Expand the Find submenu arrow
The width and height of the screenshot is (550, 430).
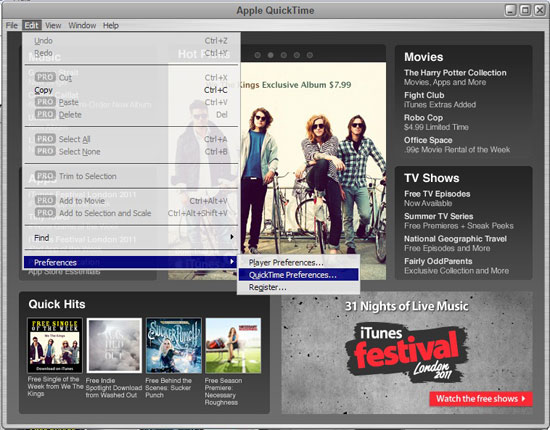(232, 237)
